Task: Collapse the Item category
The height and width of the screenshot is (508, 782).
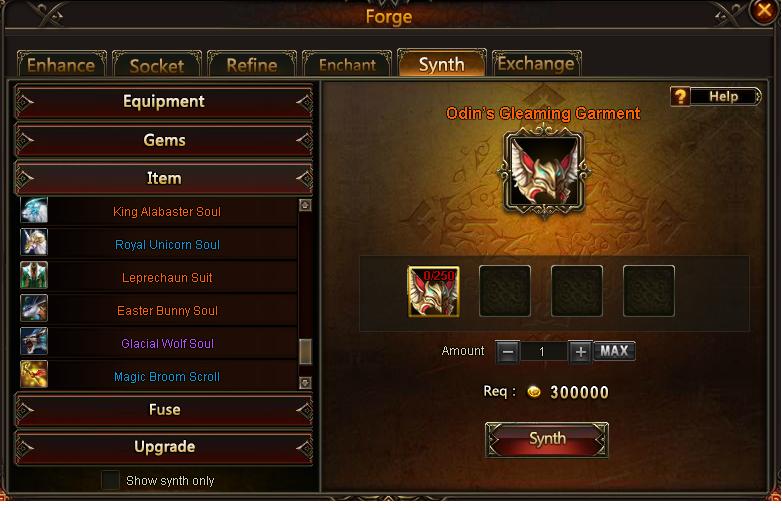Action: [x=164, y=178]
